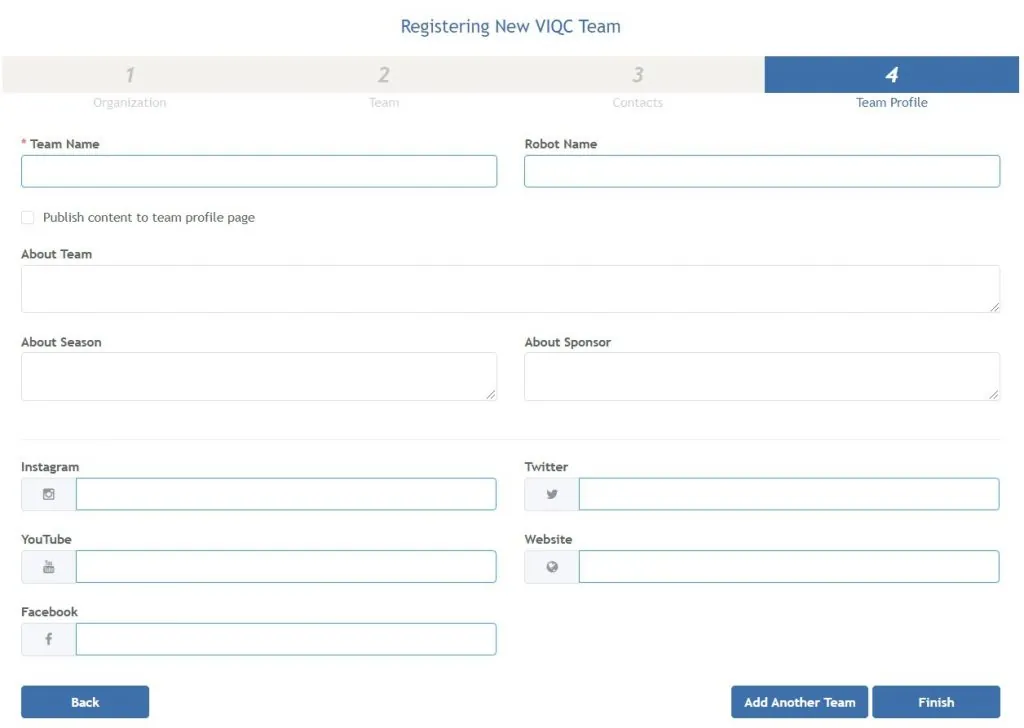Click the Instagram icon addon
The width and height of the screenshot is (1024, 728).
coord(48,494)
